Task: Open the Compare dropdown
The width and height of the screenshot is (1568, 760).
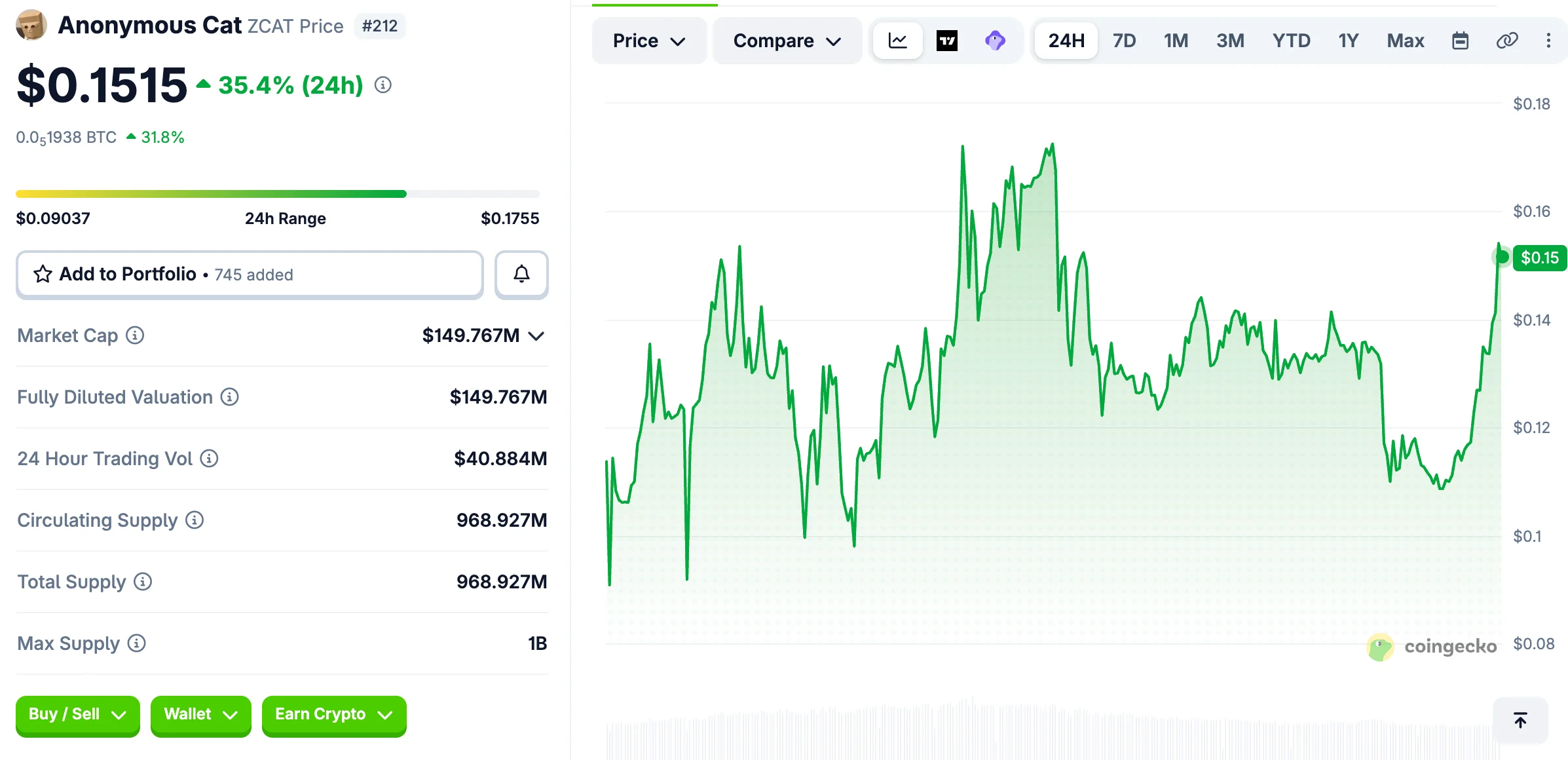Action: (787, 41)
